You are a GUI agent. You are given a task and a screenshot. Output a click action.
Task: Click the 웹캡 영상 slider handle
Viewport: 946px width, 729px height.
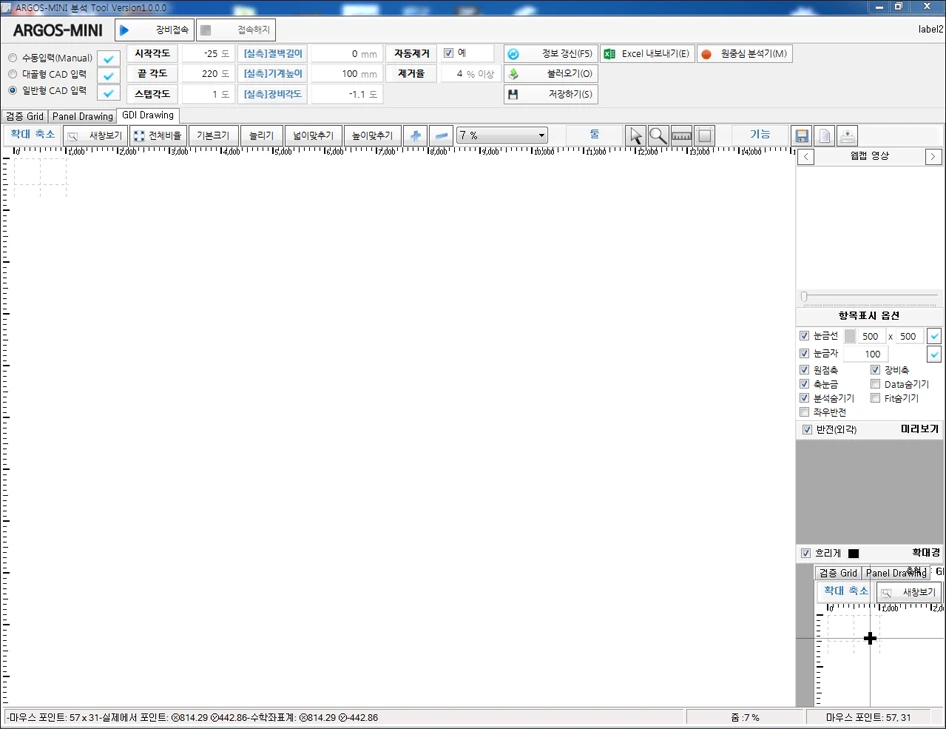click(x=804, y=296)
